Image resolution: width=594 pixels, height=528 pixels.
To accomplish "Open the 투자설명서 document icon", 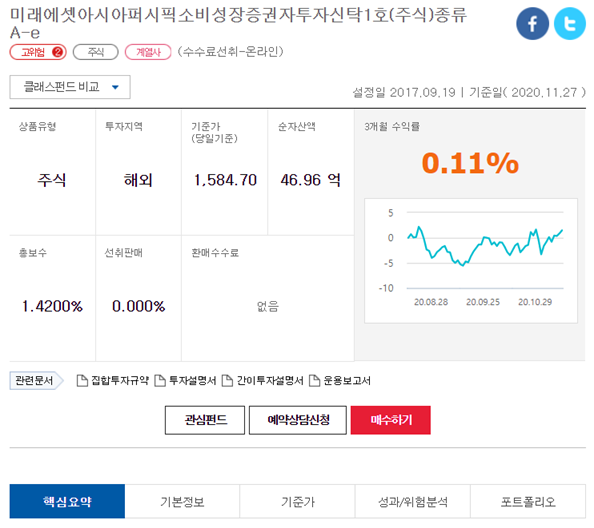I will (x=160, y=381).
